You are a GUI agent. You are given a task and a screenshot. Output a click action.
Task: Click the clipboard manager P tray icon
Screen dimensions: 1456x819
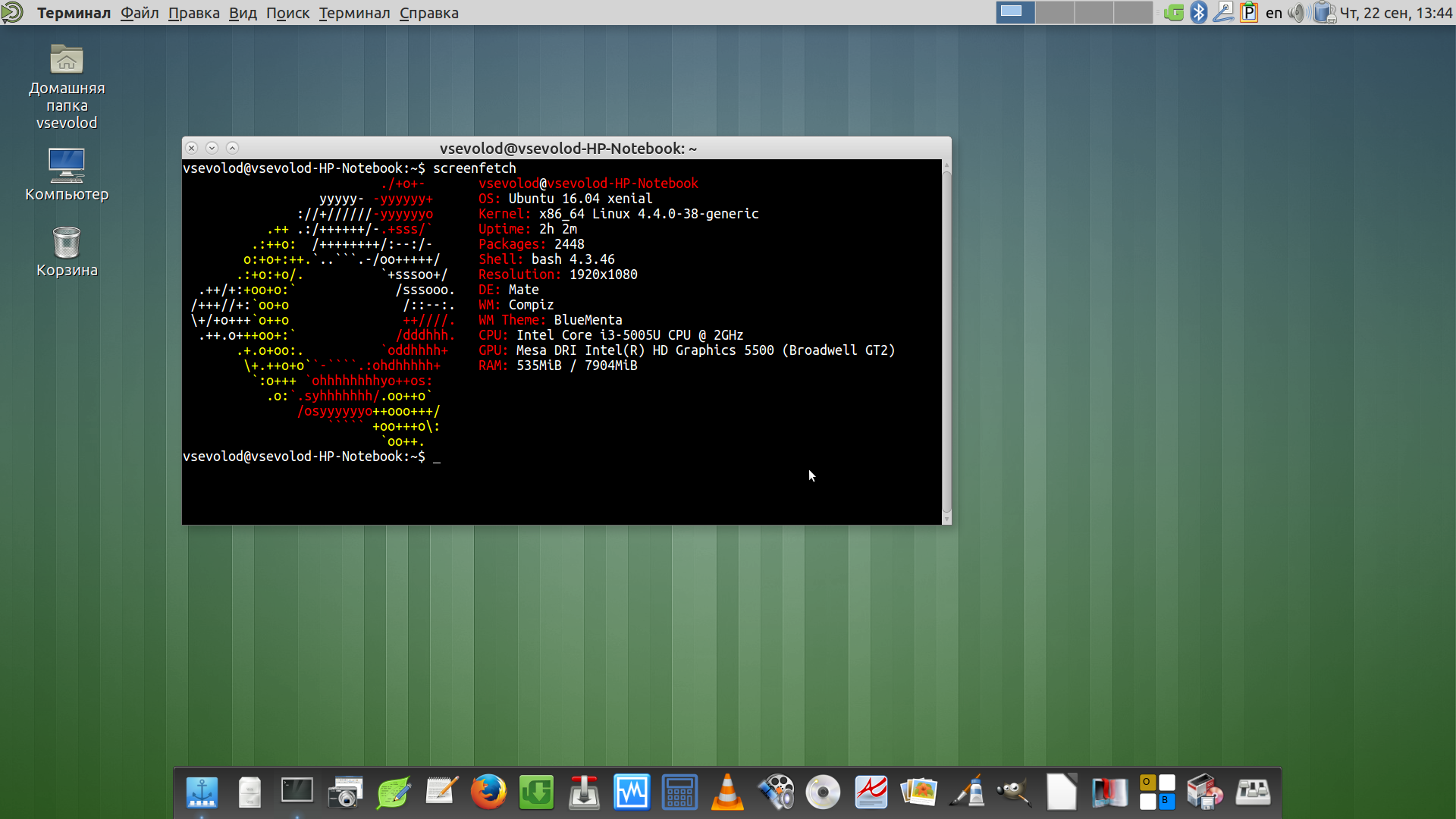1248,12
